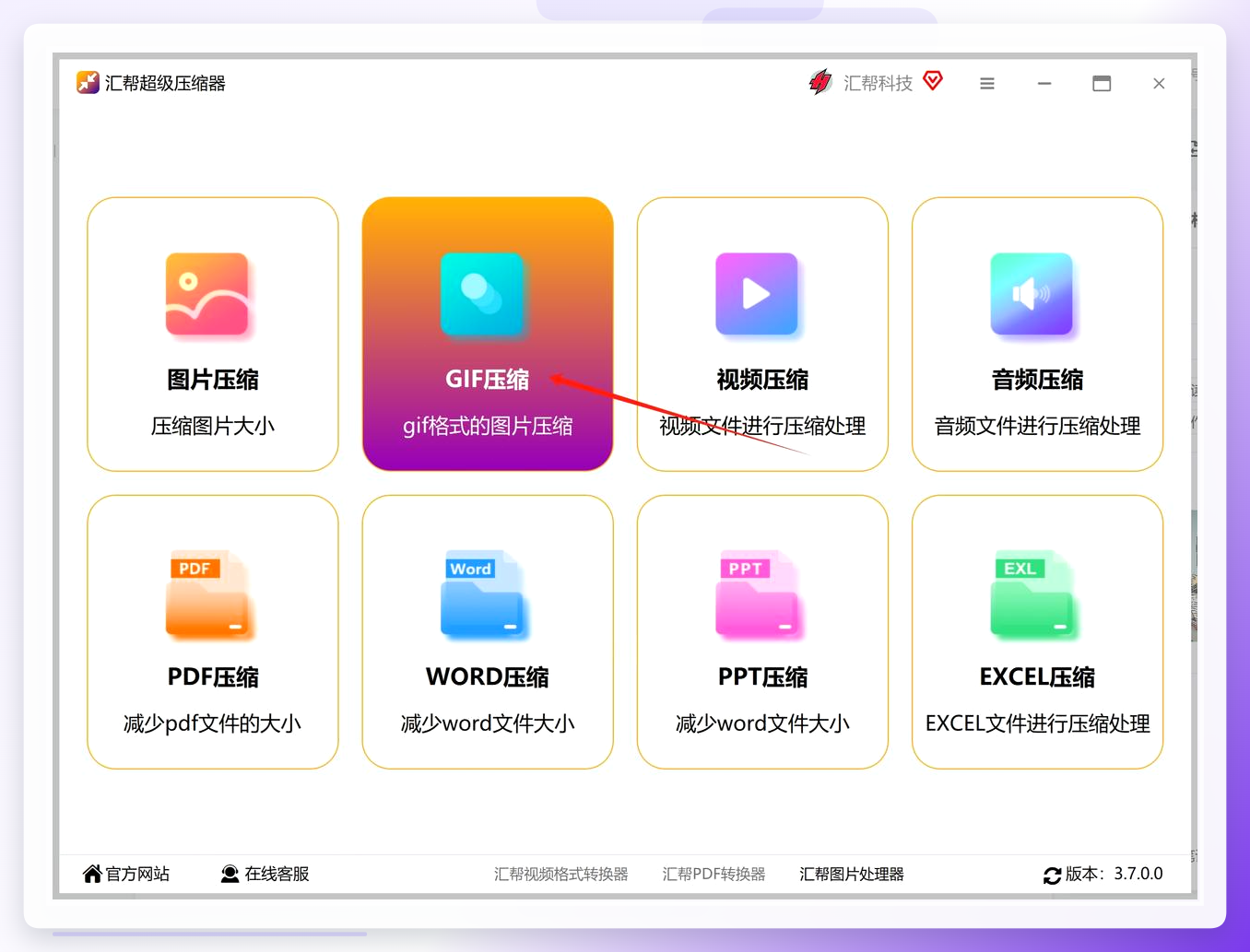Open 汇帮PDF转换器 link

(713, 874)
